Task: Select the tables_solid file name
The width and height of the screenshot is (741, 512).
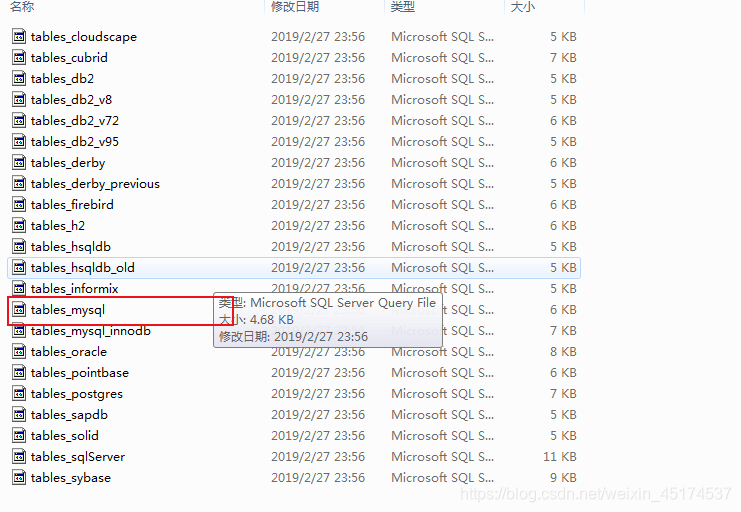Action: pos(64,435)
